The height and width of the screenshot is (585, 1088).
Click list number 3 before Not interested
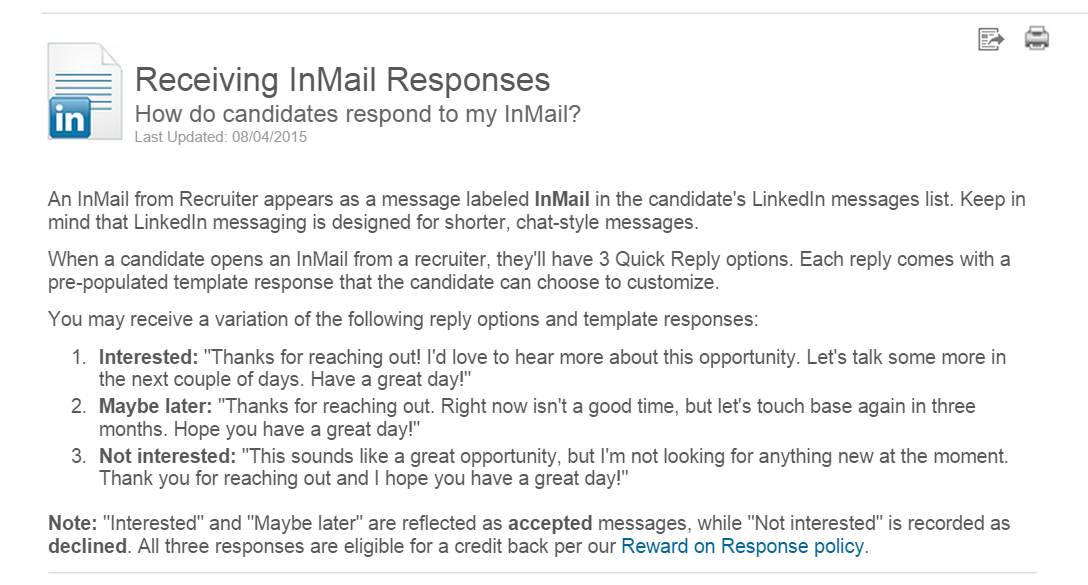pos(79,456)
